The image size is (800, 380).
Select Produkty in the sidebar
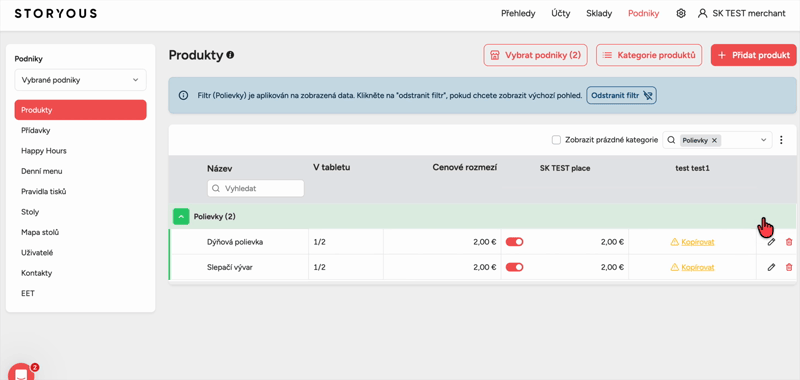point(80,110)
